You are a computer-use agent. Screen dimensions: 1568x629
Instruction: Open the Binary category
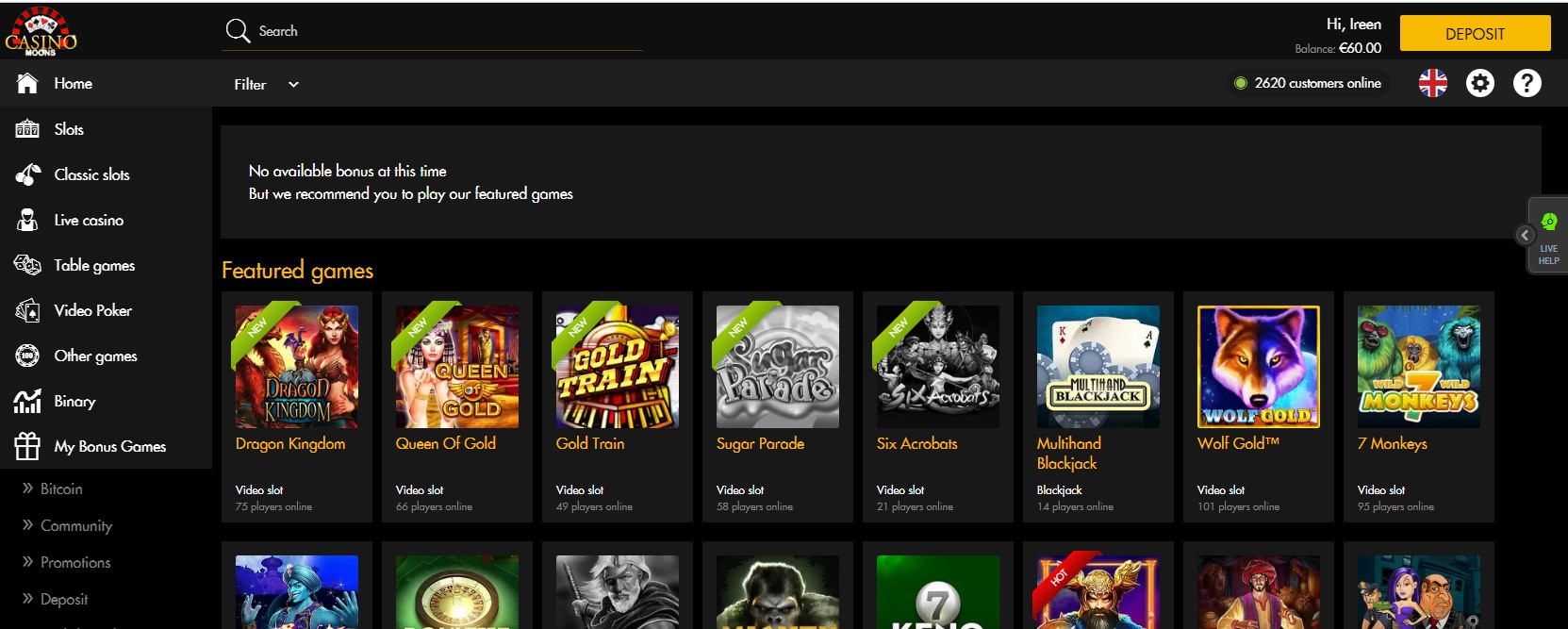(75, 401)
